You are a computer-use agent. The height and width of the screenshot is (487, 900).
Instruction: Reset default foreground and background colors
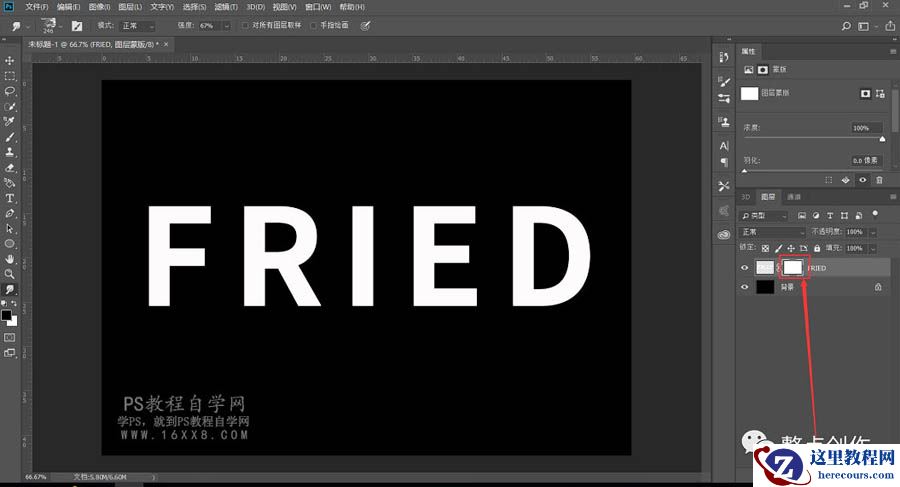click(4, 303)
